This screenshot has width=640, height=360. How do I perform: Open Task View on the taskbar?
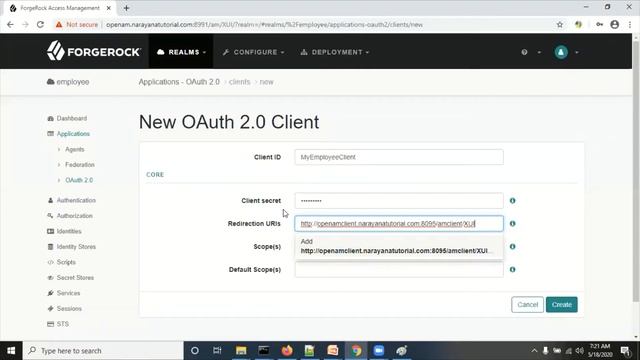point(217,351)
